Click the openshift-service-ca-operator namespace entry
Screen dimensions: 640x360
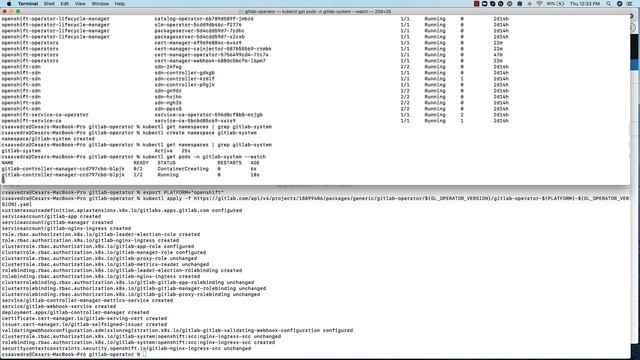pyautogui.click(x=45, y=115)
